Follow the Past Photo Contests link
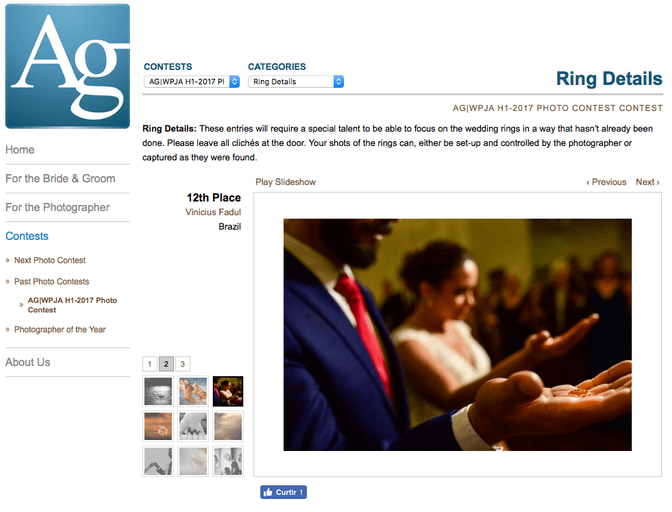 point(51,281)
